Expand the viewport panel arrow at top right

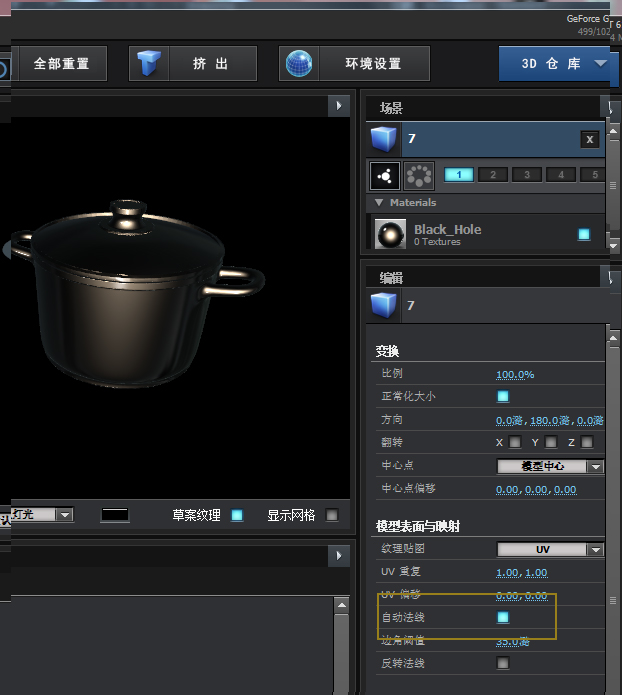coord(338,106)
